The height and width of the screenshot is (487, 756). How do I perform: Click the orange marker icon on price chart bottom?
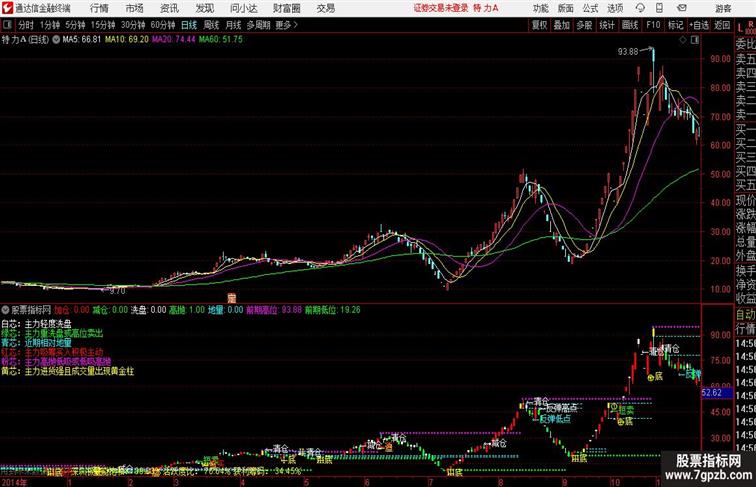232,298
